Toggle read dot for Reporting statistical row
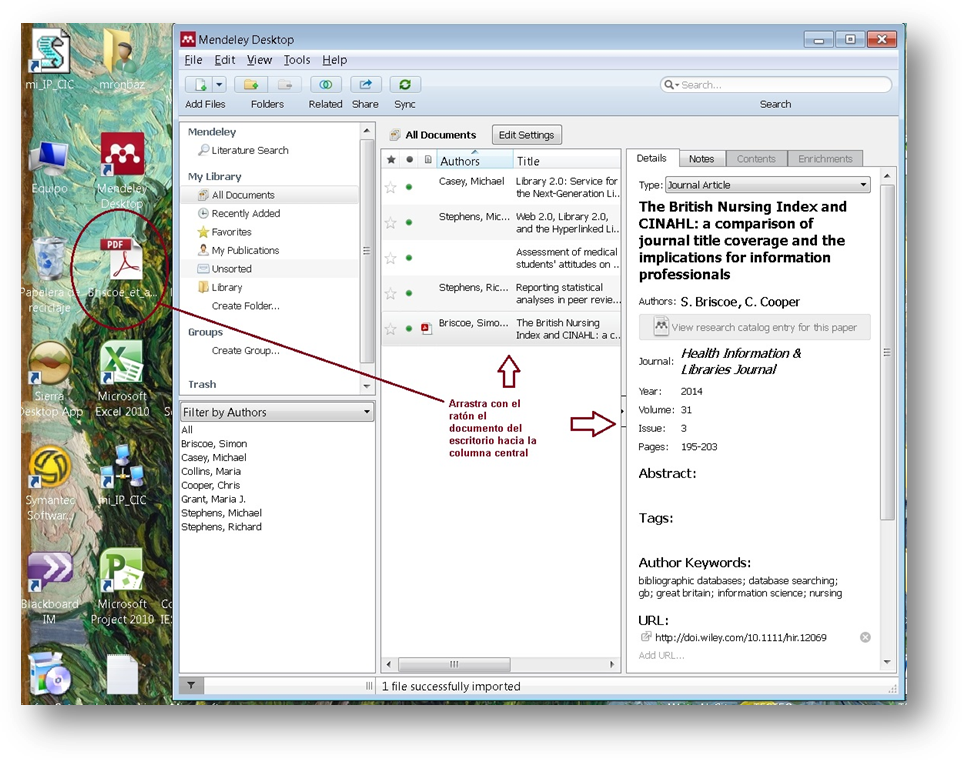The height and width of the screenshot is (760, 962). 409,293
